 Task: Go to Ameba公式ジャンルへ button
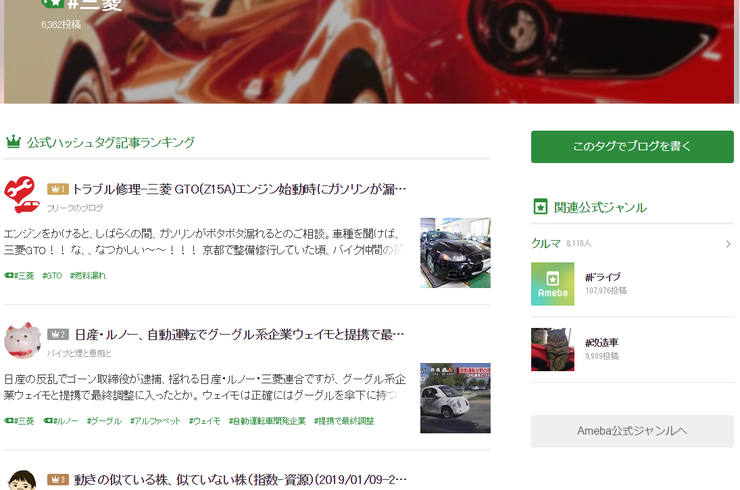point(632,431)
